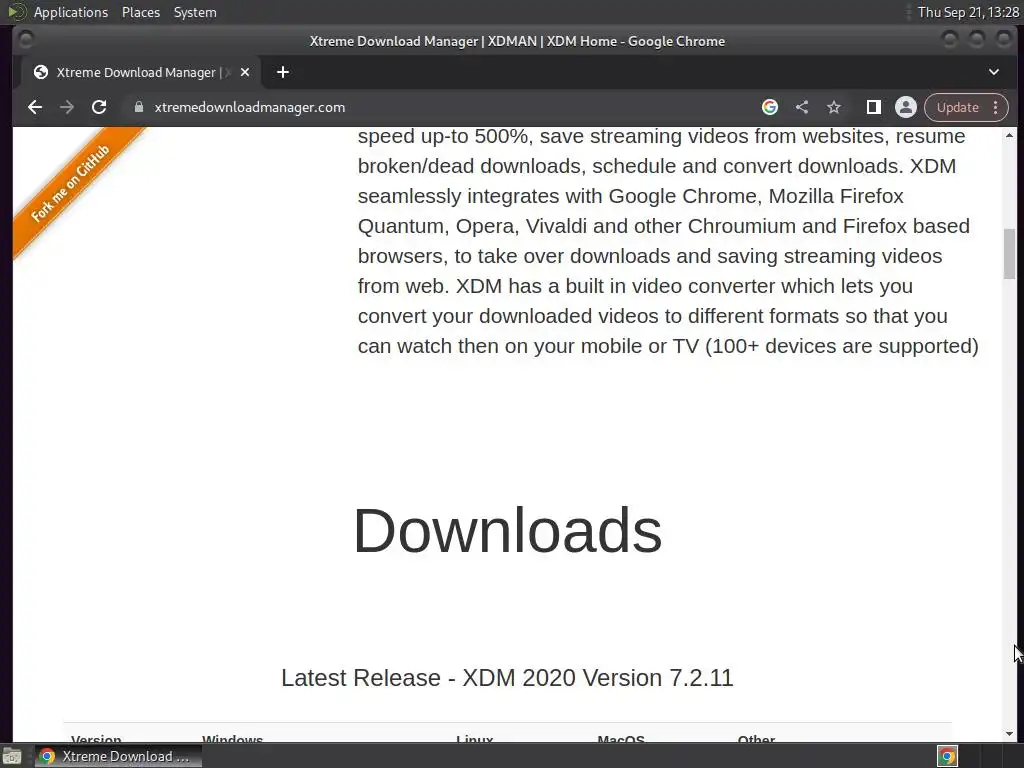This screenshot has width=1024, height=768.
Task: Click the window menu button in title bar
Action: [x=25, y=40]
